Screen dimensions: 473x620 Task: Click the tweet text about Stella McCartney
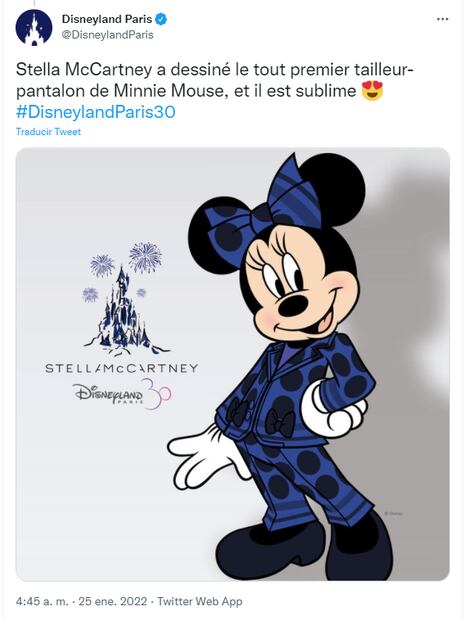(215, 81)
